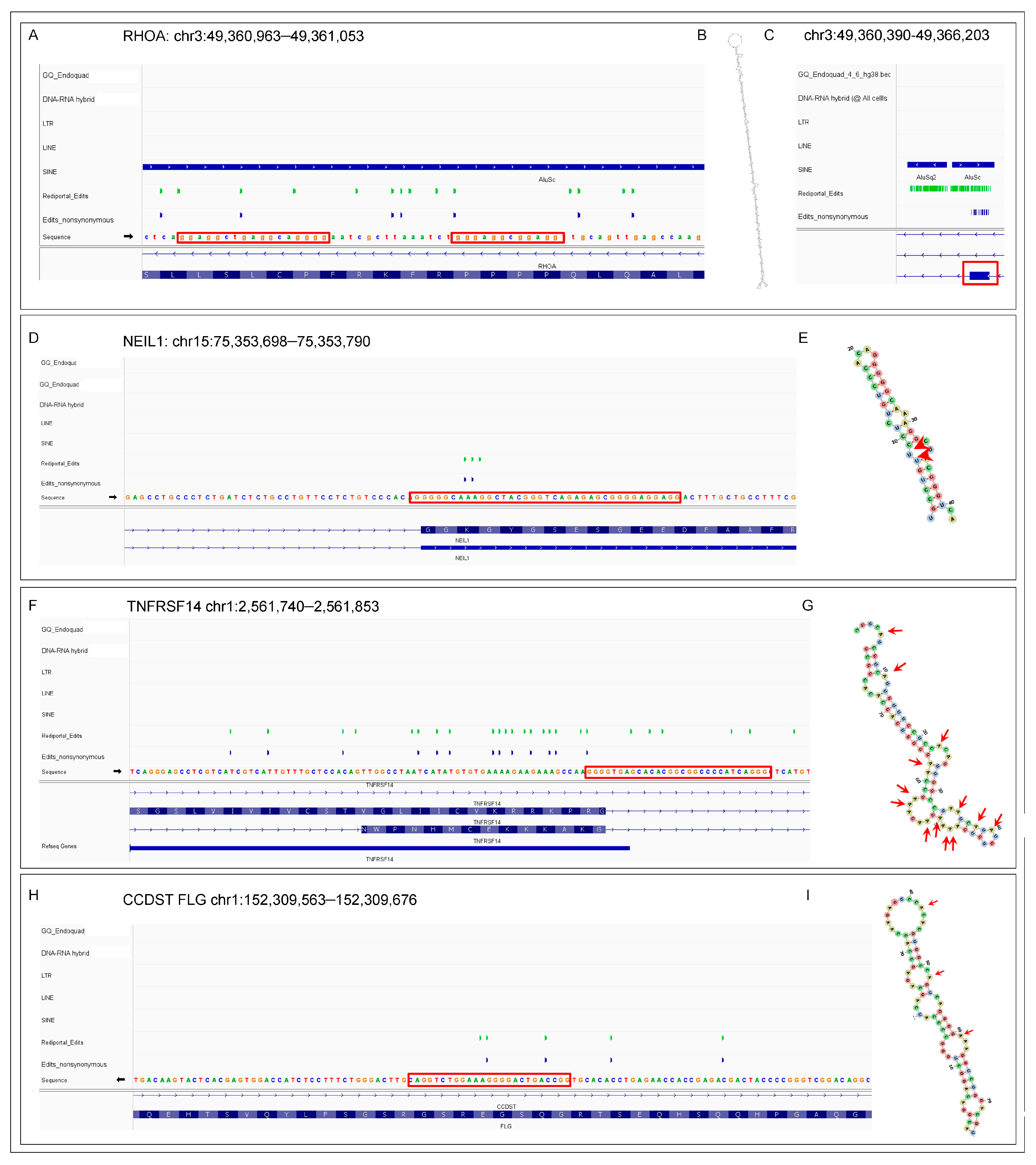The height and width of the screenshot is (1165, 1036).
Task: Click panel letter H beside CCDST FLG title
Action: 34,895
